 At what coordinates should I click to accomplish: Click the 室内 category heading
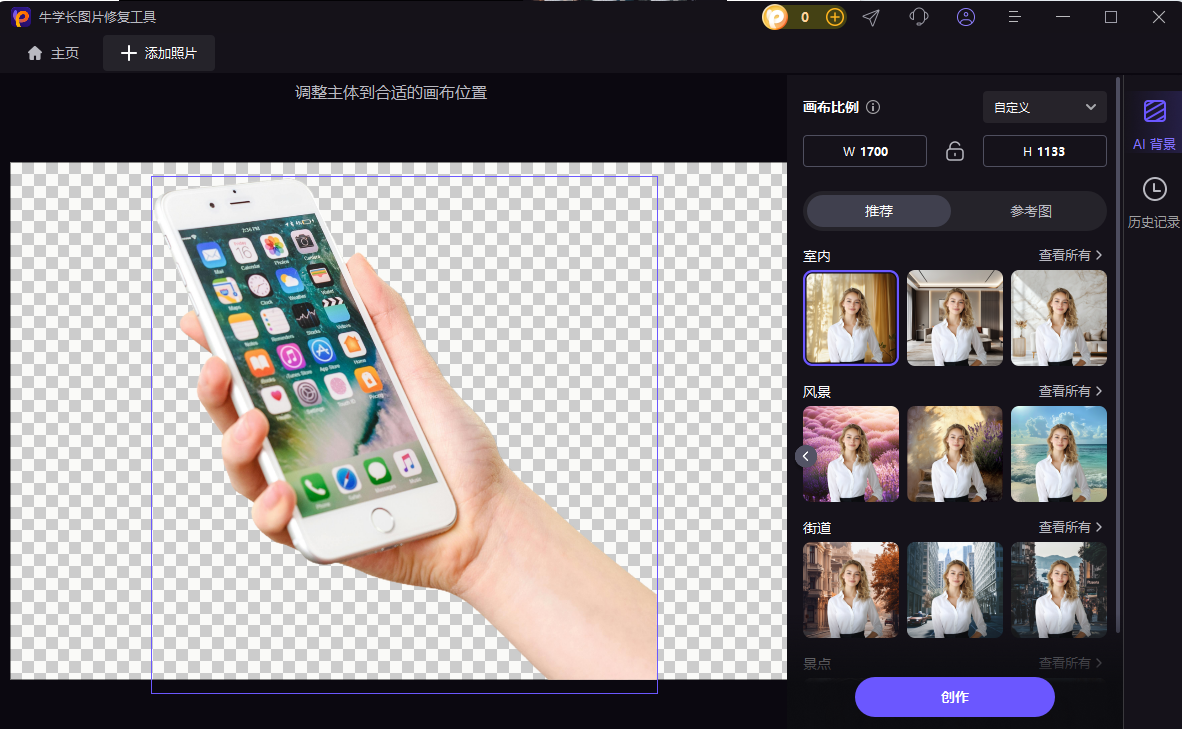click(817, 256)
